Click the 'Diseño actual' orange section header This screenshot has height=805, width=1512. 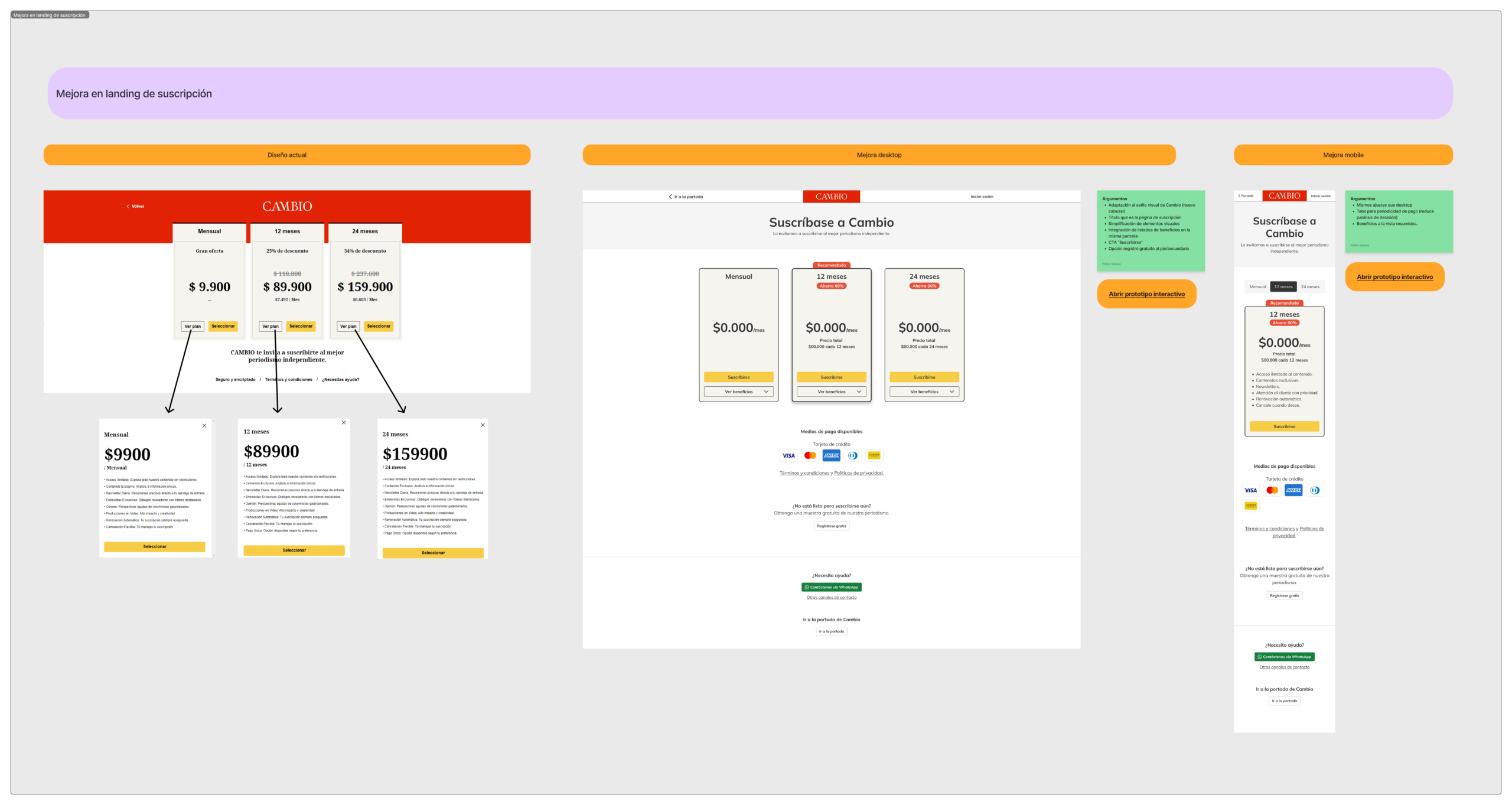tap(286, 155)
